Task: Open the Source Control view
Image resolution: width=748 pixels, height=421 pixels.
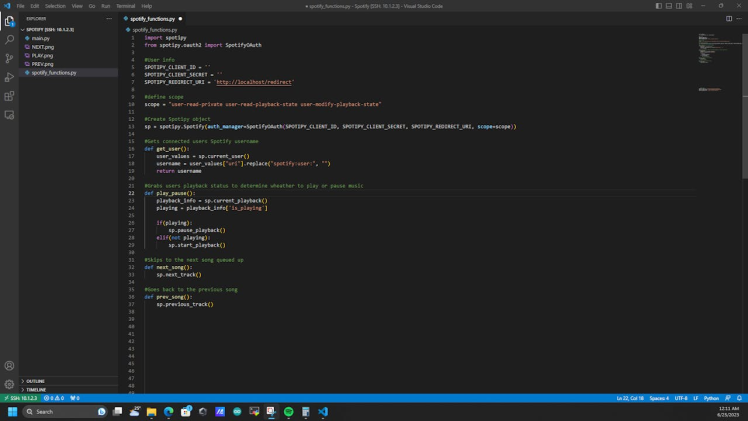Action: (10, 58)
